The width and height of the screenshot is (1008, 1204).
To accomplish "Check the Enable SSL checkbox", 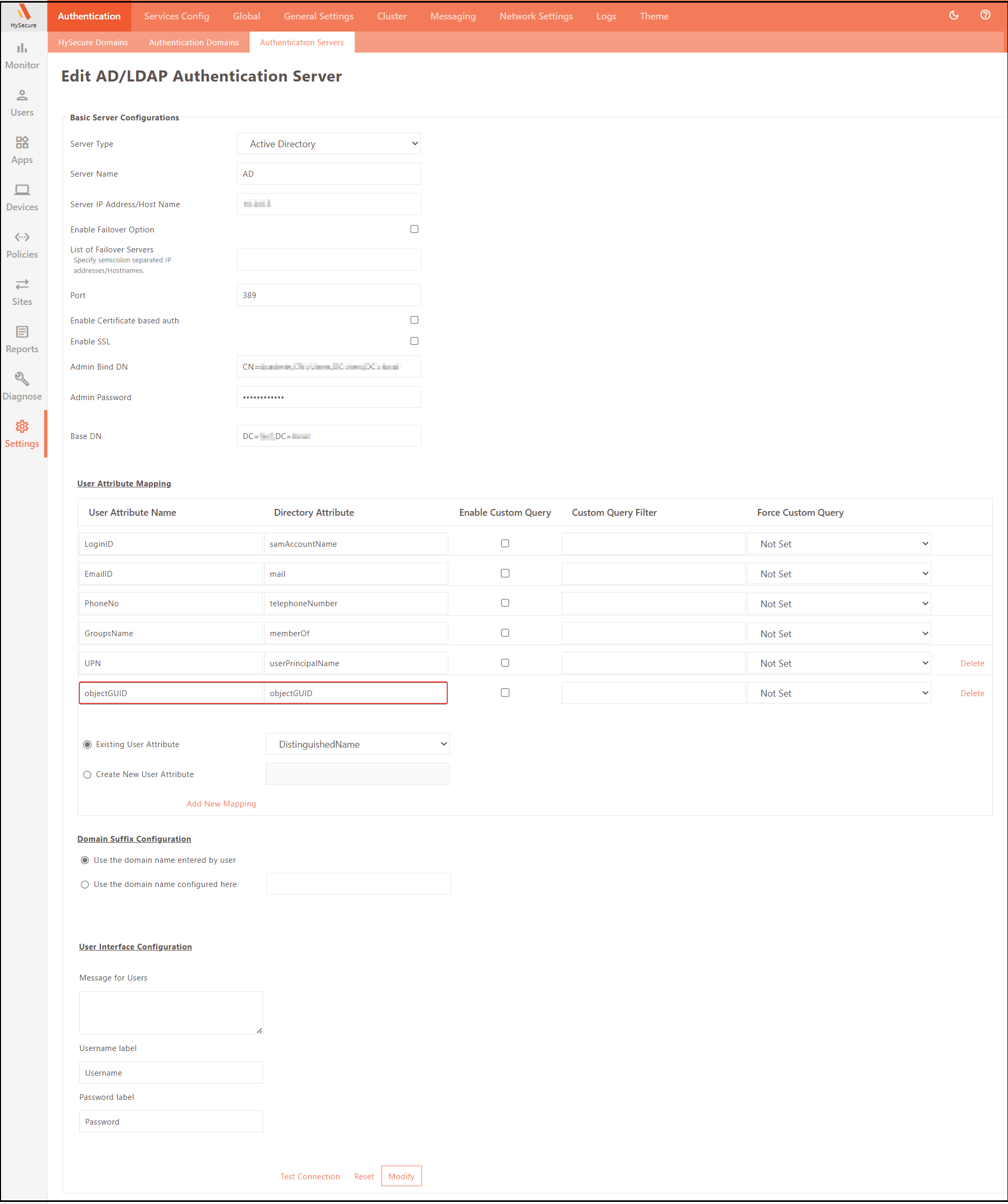I will (x=414, y=341).
